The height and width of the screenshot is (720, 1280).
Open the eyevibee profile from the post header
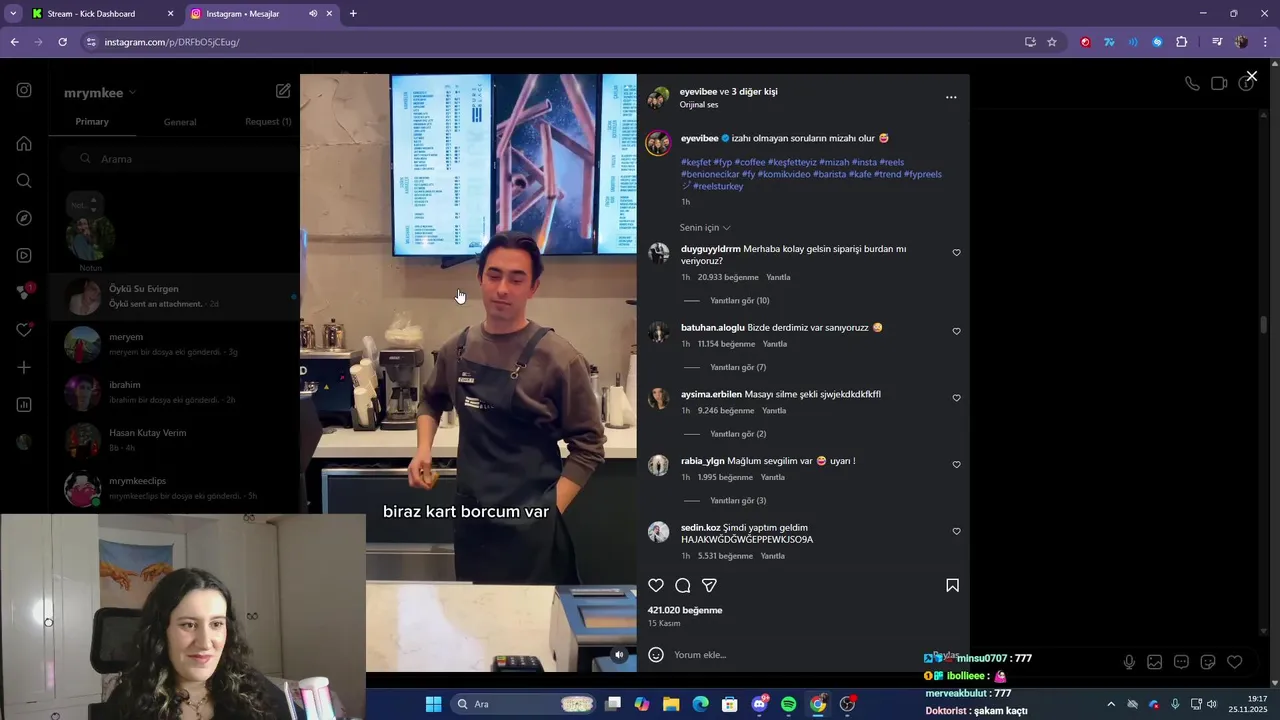pos(697,91)
